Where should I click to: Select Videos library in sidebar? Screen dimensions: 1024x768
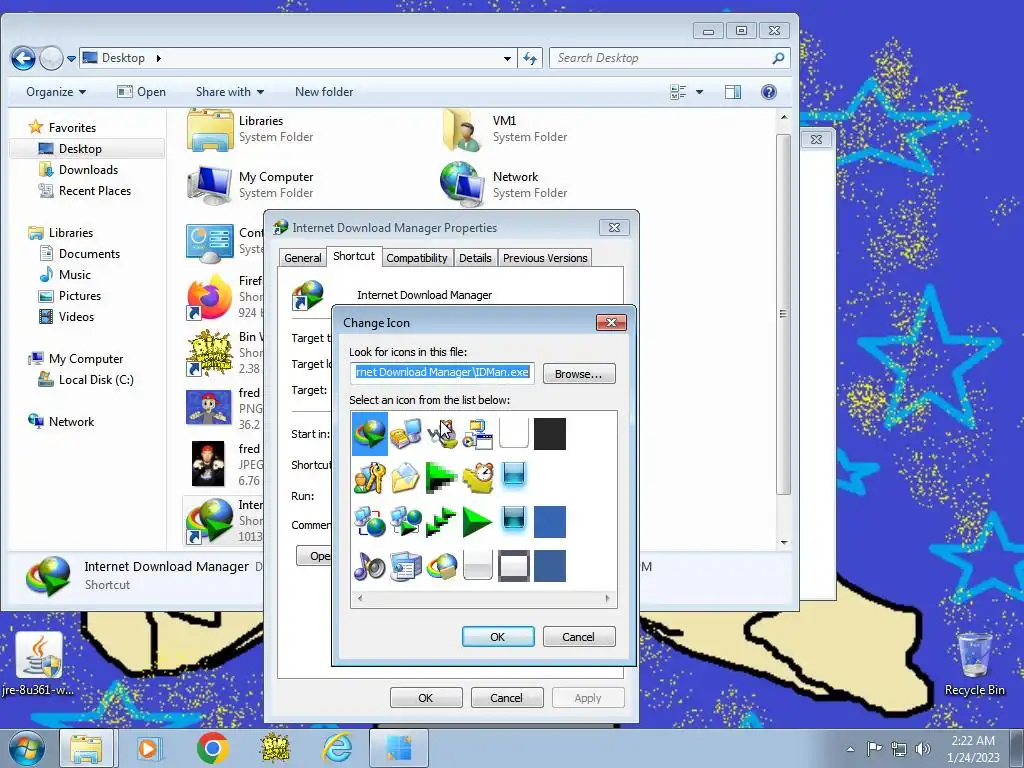[76, 317]
